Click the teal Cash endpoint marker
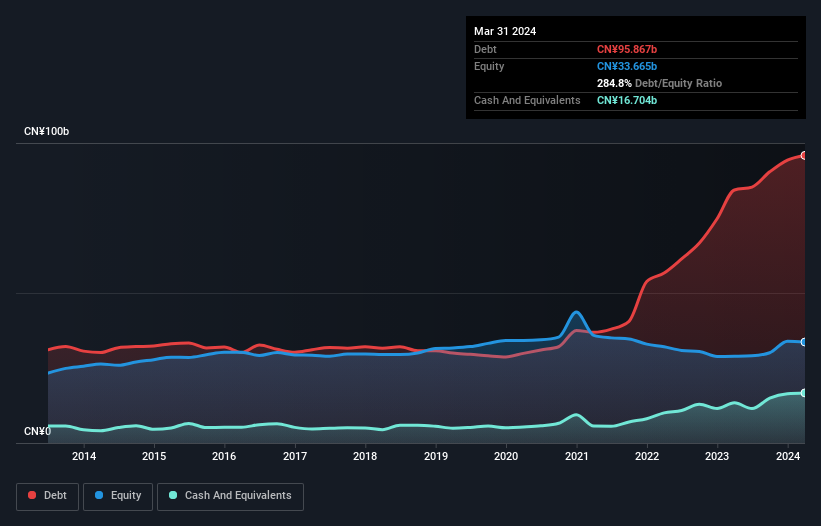This screenshot has width=821, height=526. click(x=804, y=393)
